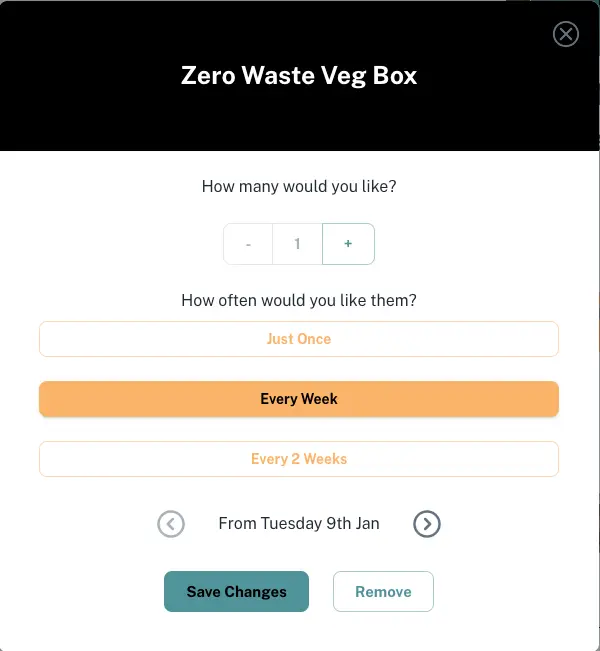The height and width of the screenshot is (651, 600).
Task: Save Changes to the veg box
Action: click(236, 592)
